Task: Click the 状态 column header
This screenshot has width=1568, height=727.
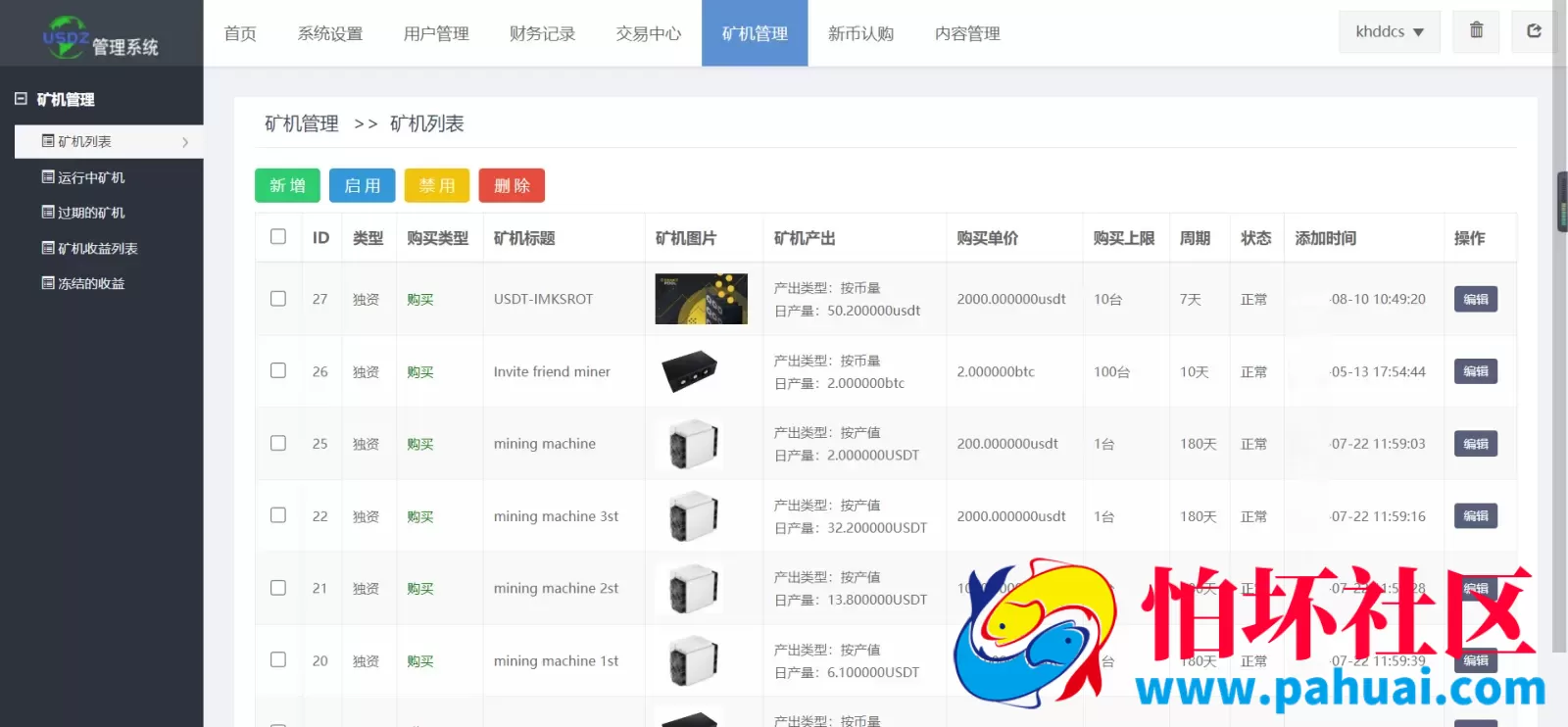Action: click(1255, 238)
